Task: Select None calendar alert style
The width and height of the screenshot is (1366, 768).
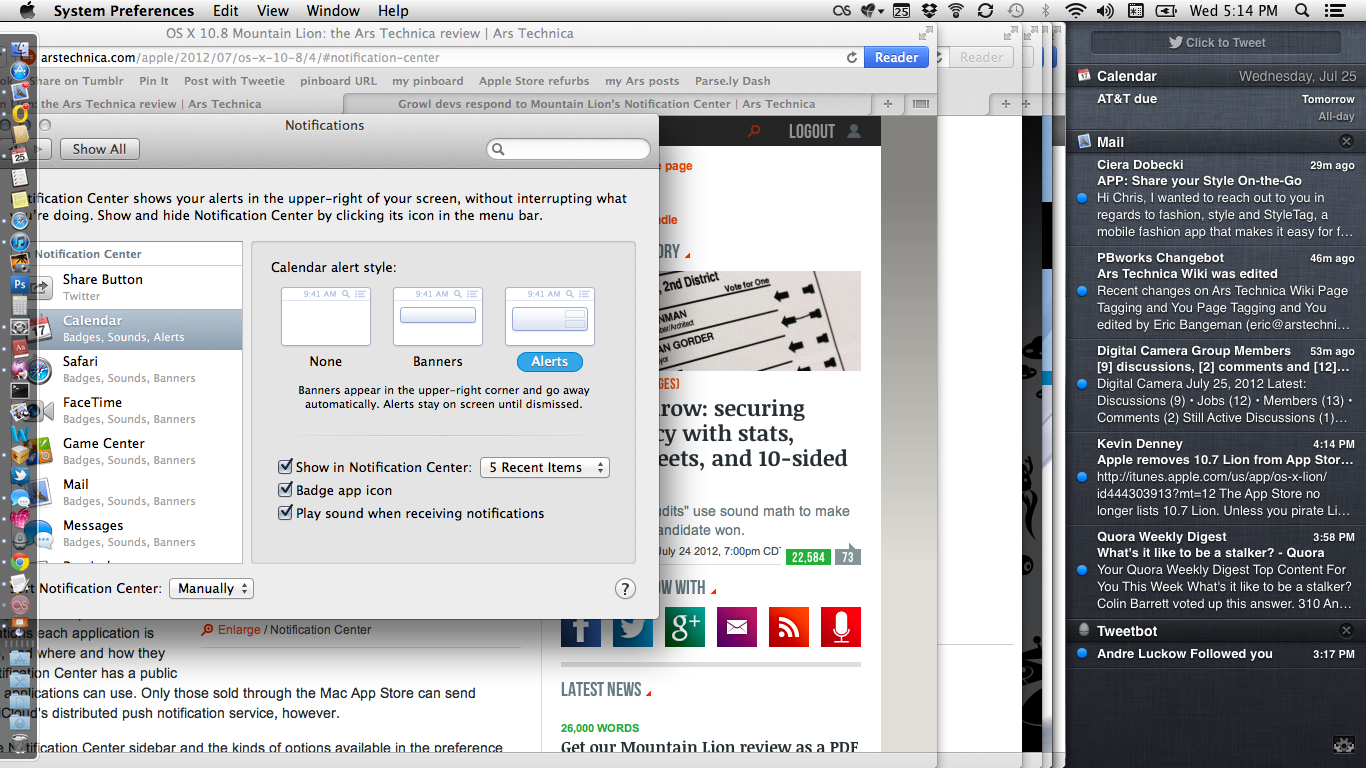Action: (x=326, y=317)
